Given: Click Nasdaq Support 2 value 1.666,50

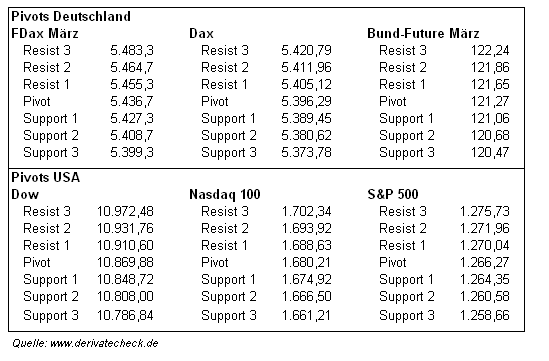Looking at the screenshot, I should (x=306, y=297).
